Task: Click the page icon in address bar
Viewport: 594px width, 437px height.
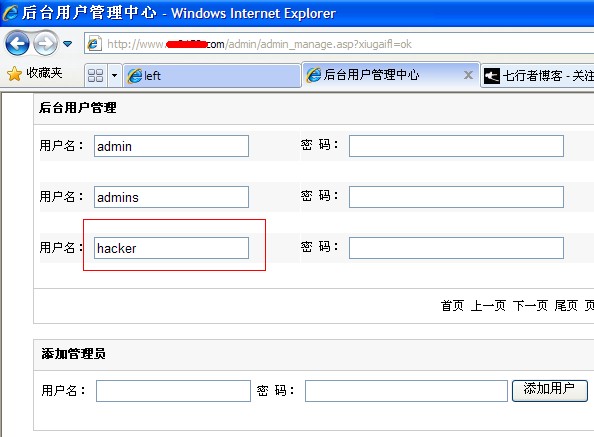Action: tap(94, 44)
